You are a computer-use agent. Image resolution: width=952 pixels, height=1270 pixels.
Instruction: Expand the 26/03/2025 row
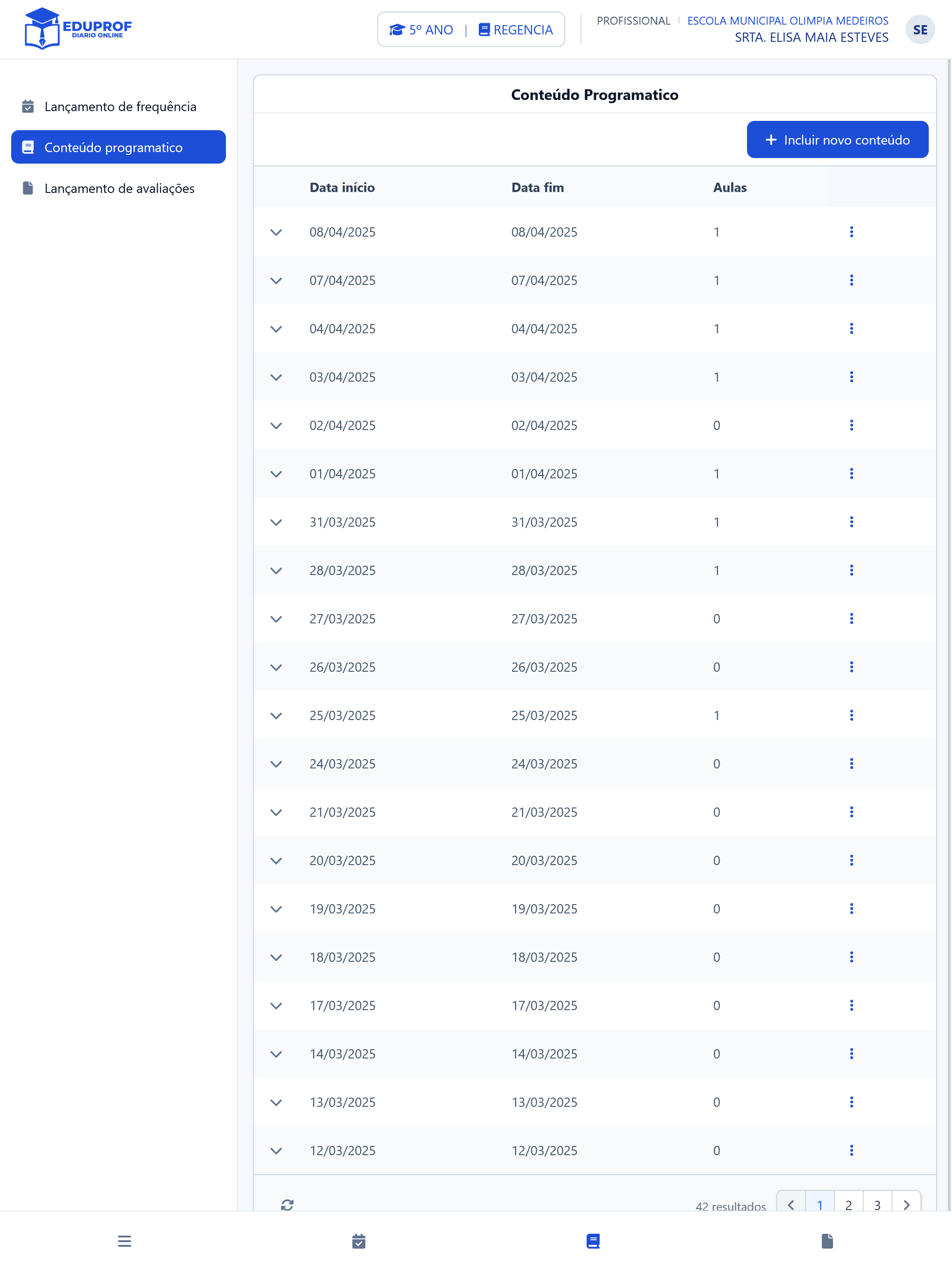point(276,667)
